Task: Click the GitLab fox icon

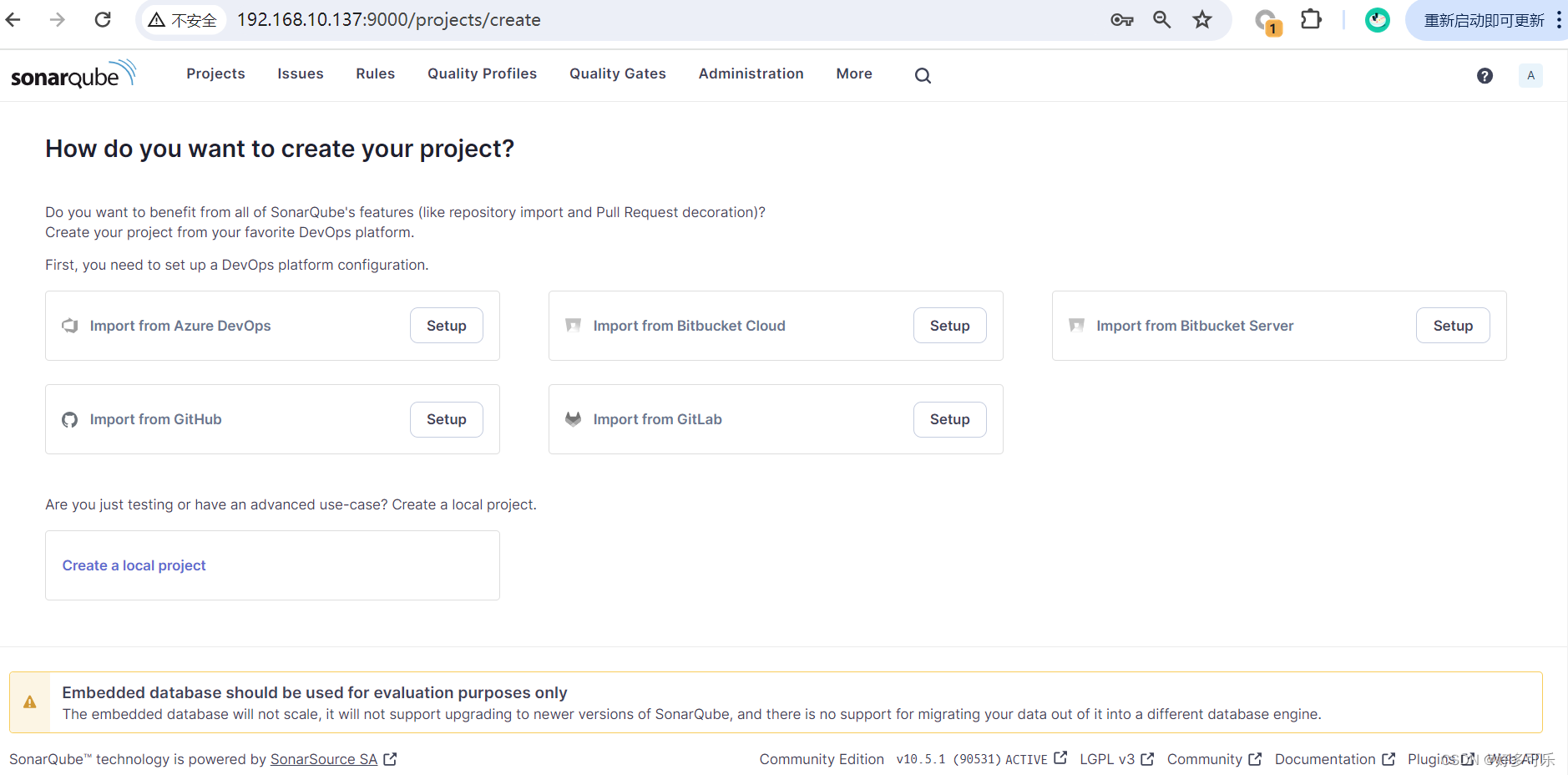Action: coord(573,418)
